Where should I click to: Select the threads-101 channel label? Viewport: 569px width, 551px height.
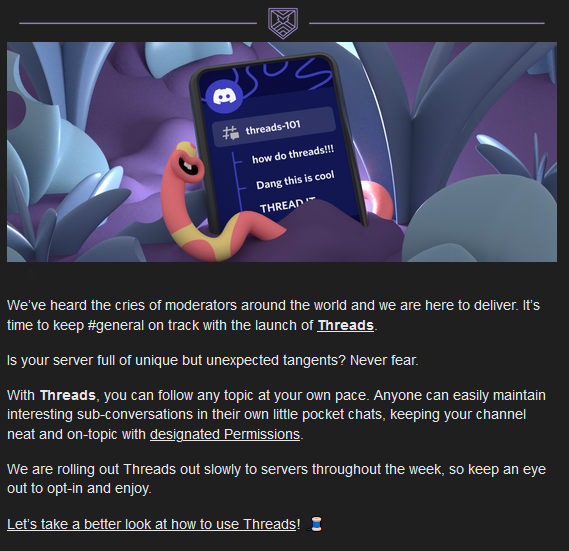click(273, 127)
